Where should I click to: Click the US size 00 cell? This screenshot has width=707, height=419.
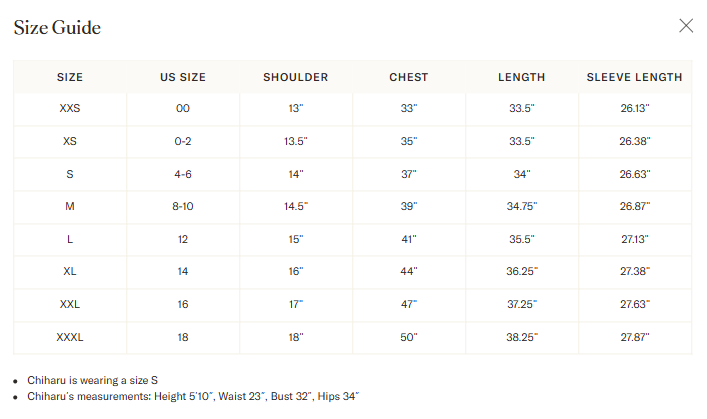point(183,109)
